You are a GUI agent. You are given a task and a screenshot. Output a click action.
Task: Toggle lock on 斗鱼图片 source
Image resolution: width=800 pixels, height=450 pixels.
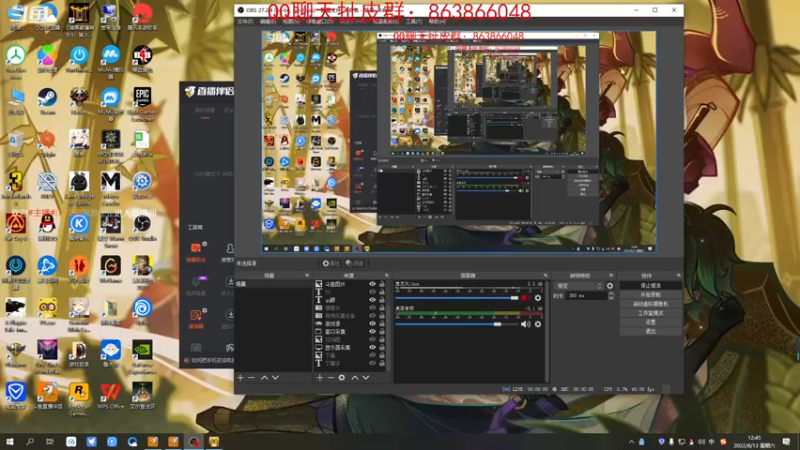(382, 284)
